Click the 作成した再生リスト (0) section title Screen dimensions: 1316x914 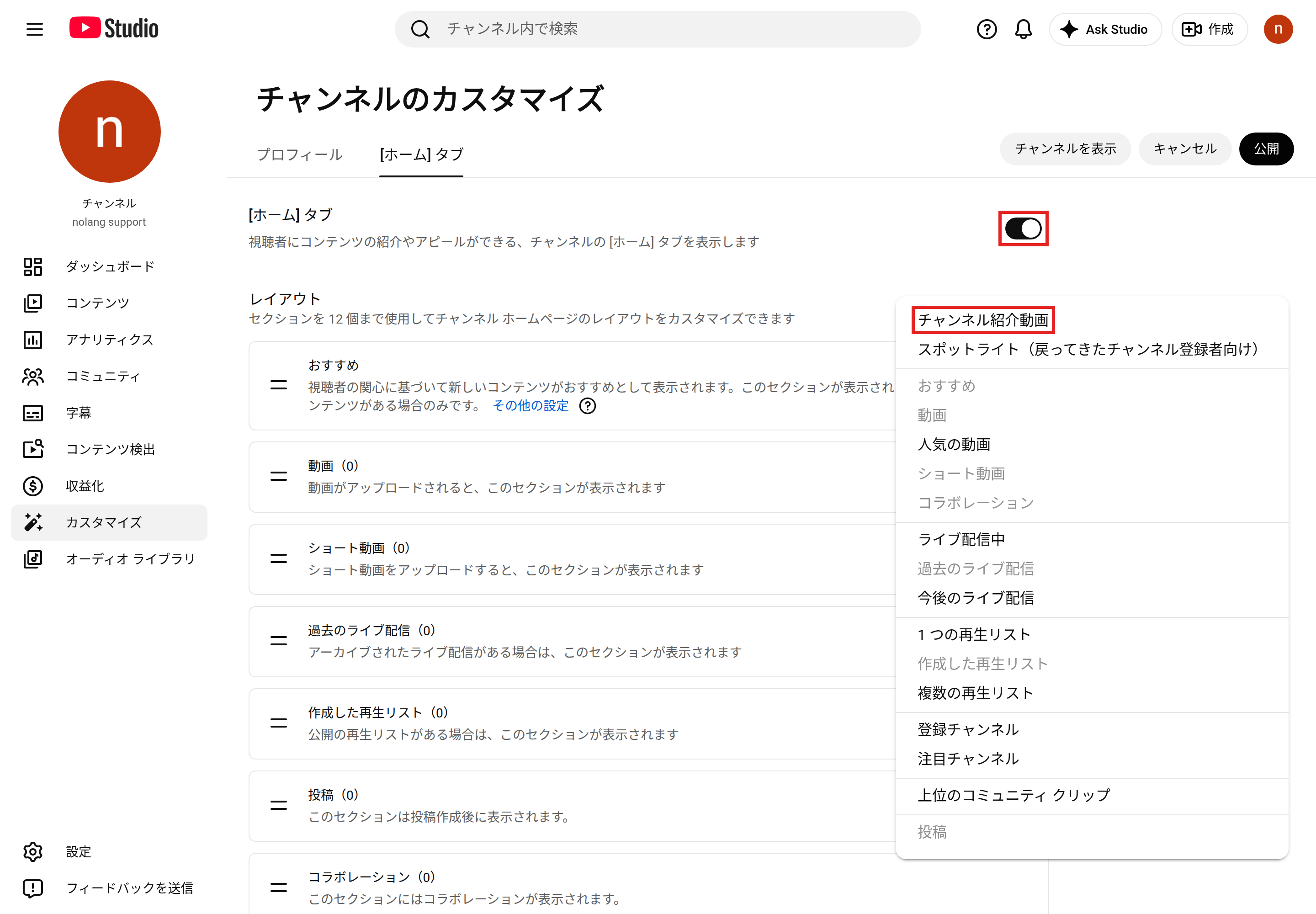(378, 712)
